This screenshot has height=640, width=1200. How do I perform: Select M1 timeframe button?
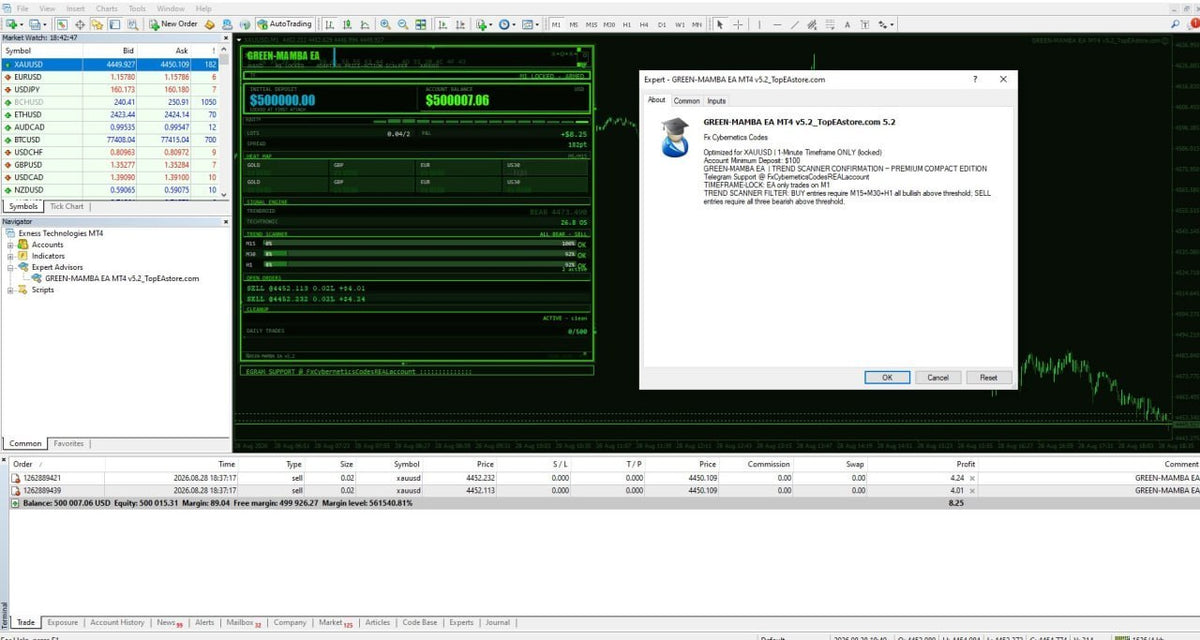coord(557,23)
